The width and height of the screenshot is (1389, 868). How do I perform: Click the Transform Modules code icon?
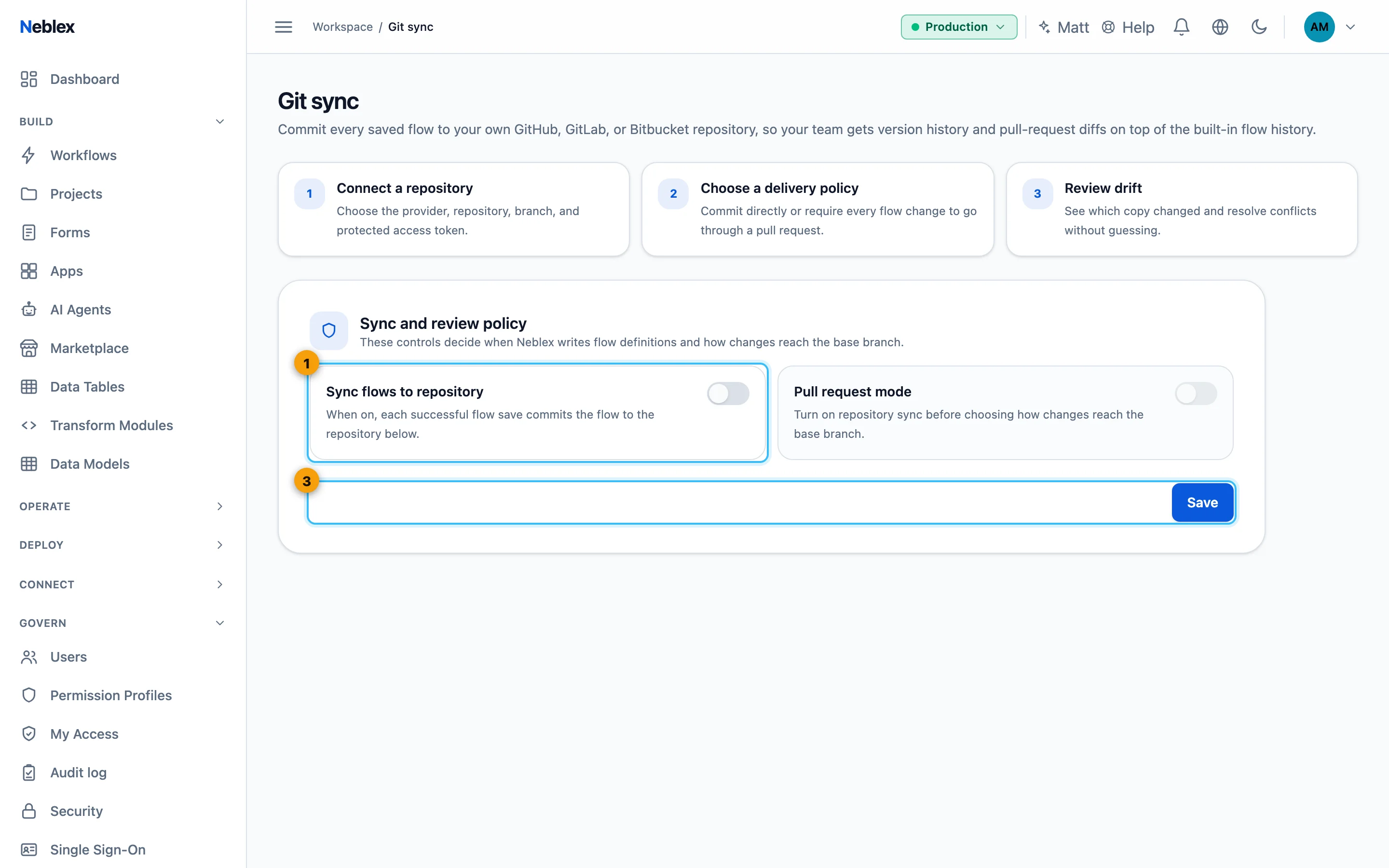click(29, 425)
